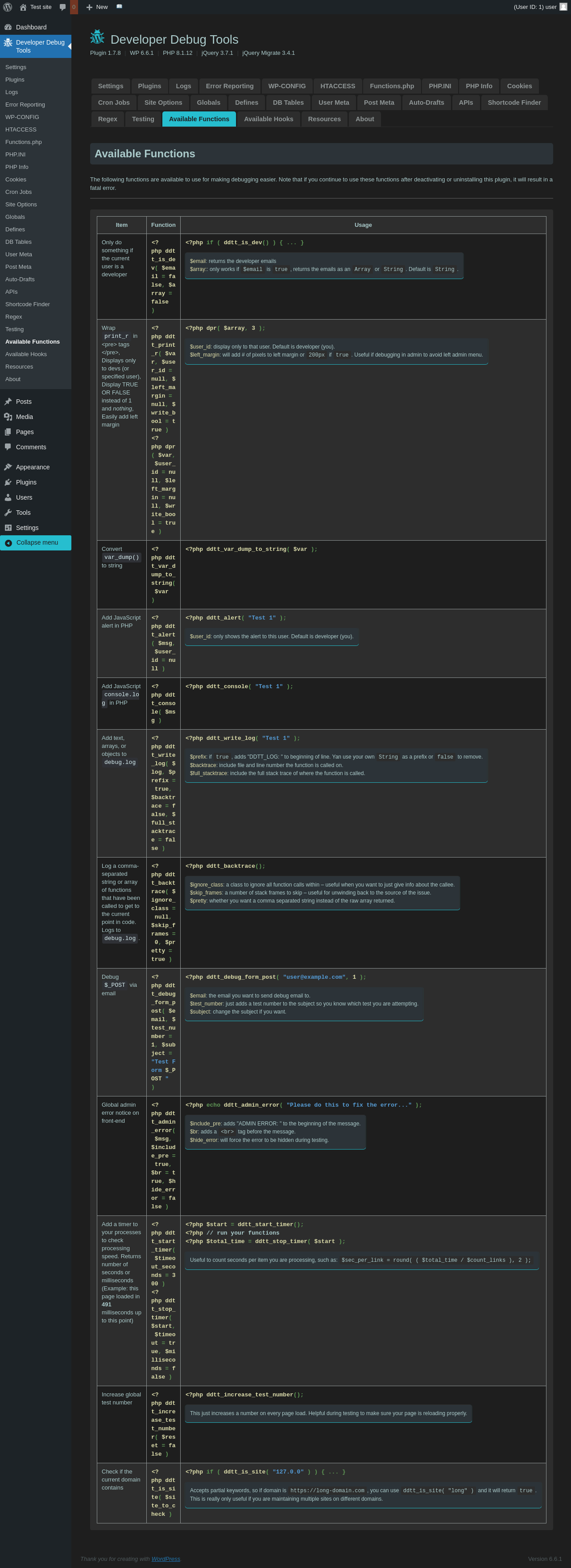The image size is (571, 1568).
Task: Go to the PHP Info tab
Action: pyautogui.click(x=478, y=86)
